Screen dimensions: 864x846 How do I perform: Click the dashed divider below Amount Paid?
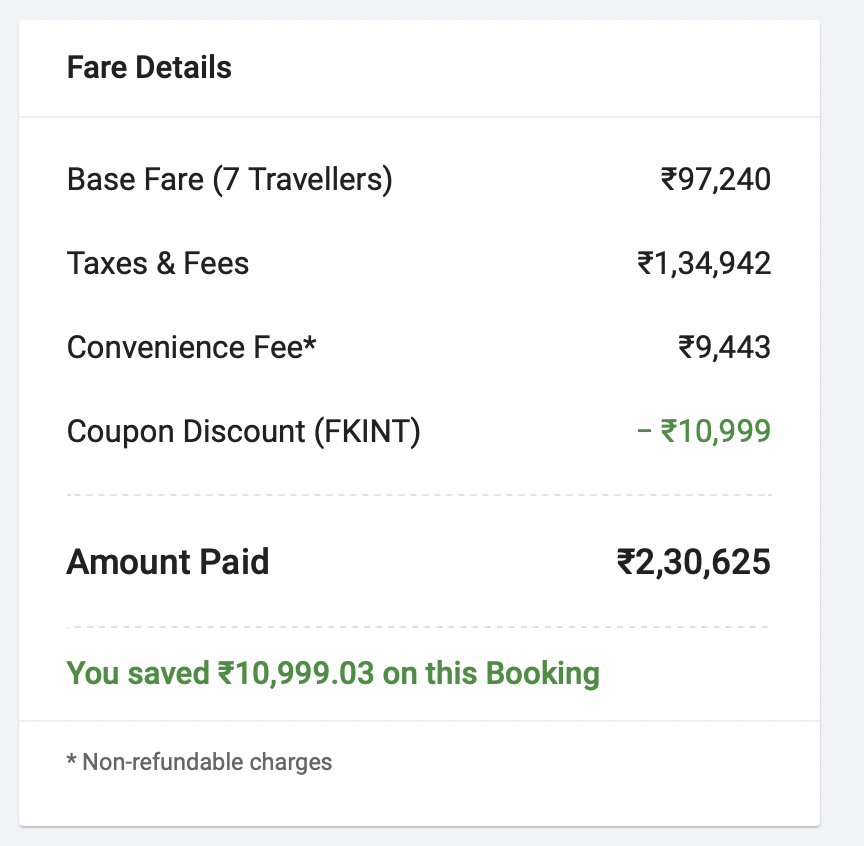point(419,627)
